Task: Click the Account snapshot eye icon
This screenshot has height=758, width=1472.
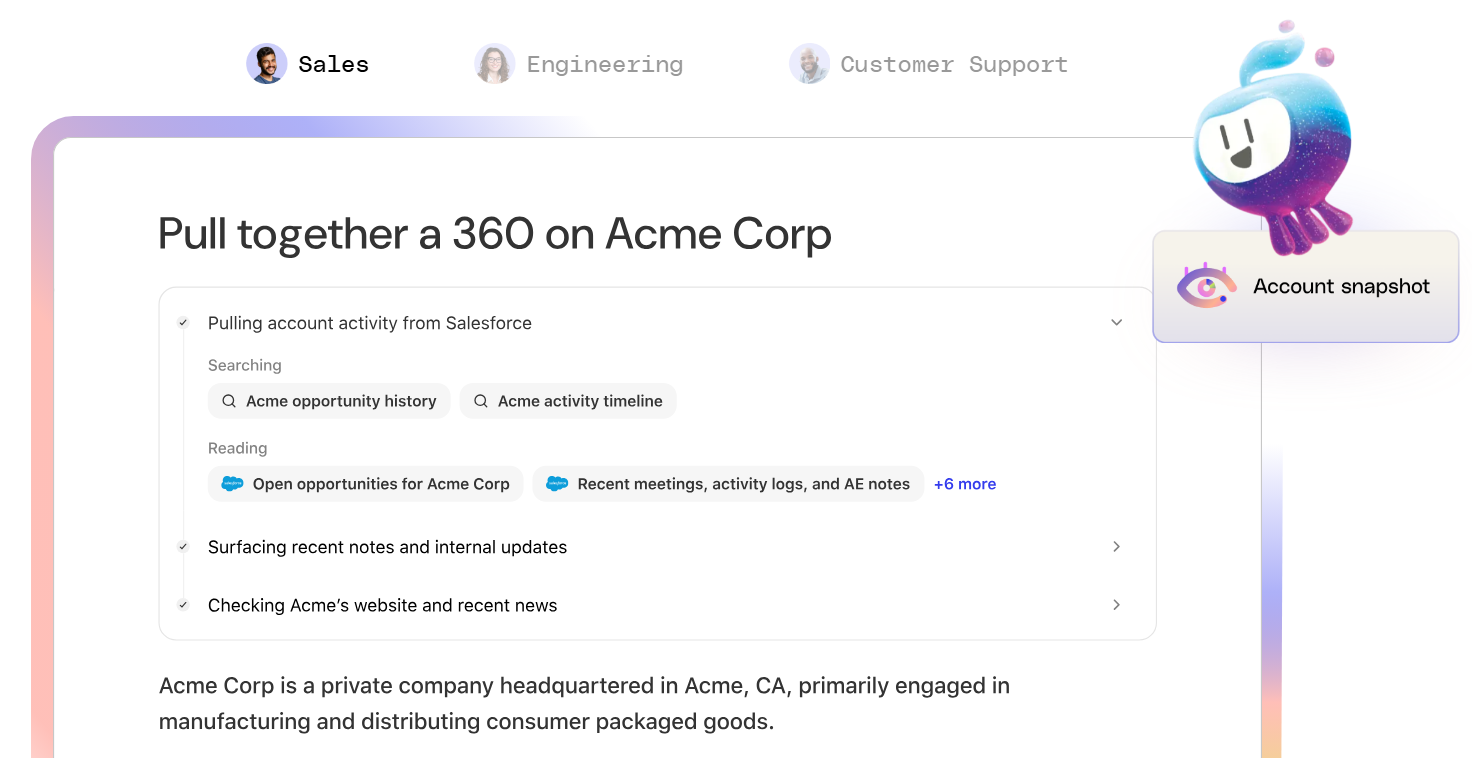Action: pos(1206,286)
